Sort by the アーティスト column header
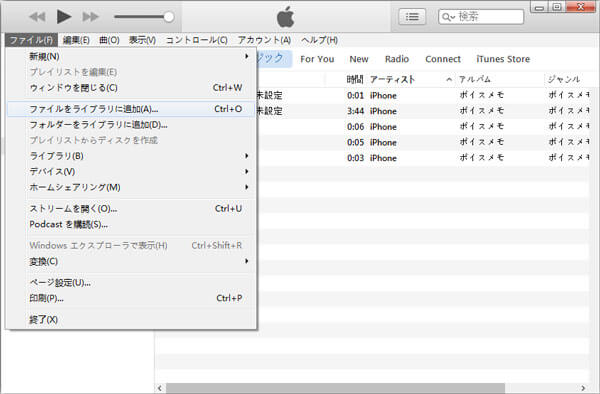The width and height of the screenshot is (600, 394). tap(392, 79)
